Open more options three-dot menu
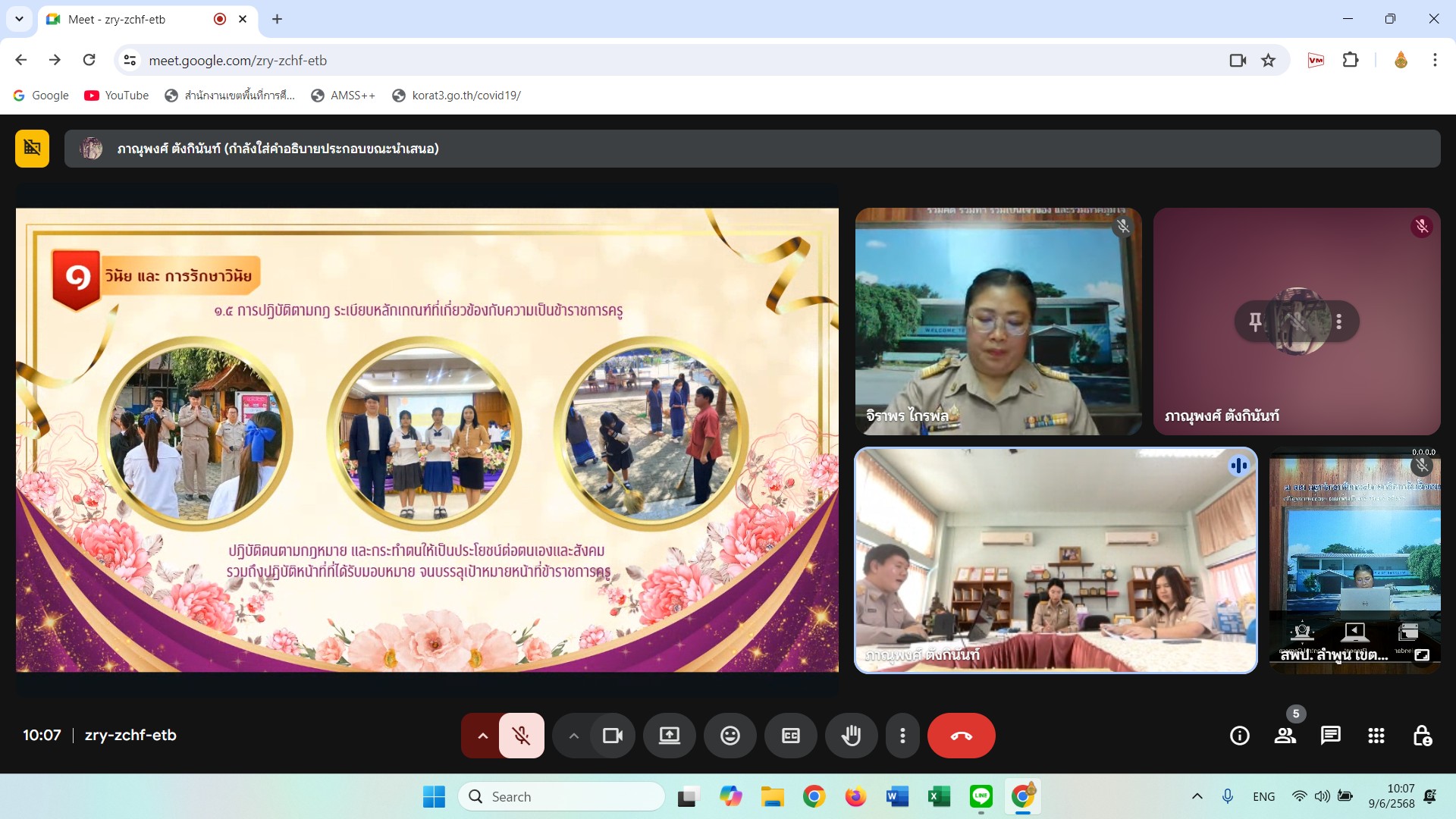The width and height of the screenshot is (1456, 819). pos(902,736)
